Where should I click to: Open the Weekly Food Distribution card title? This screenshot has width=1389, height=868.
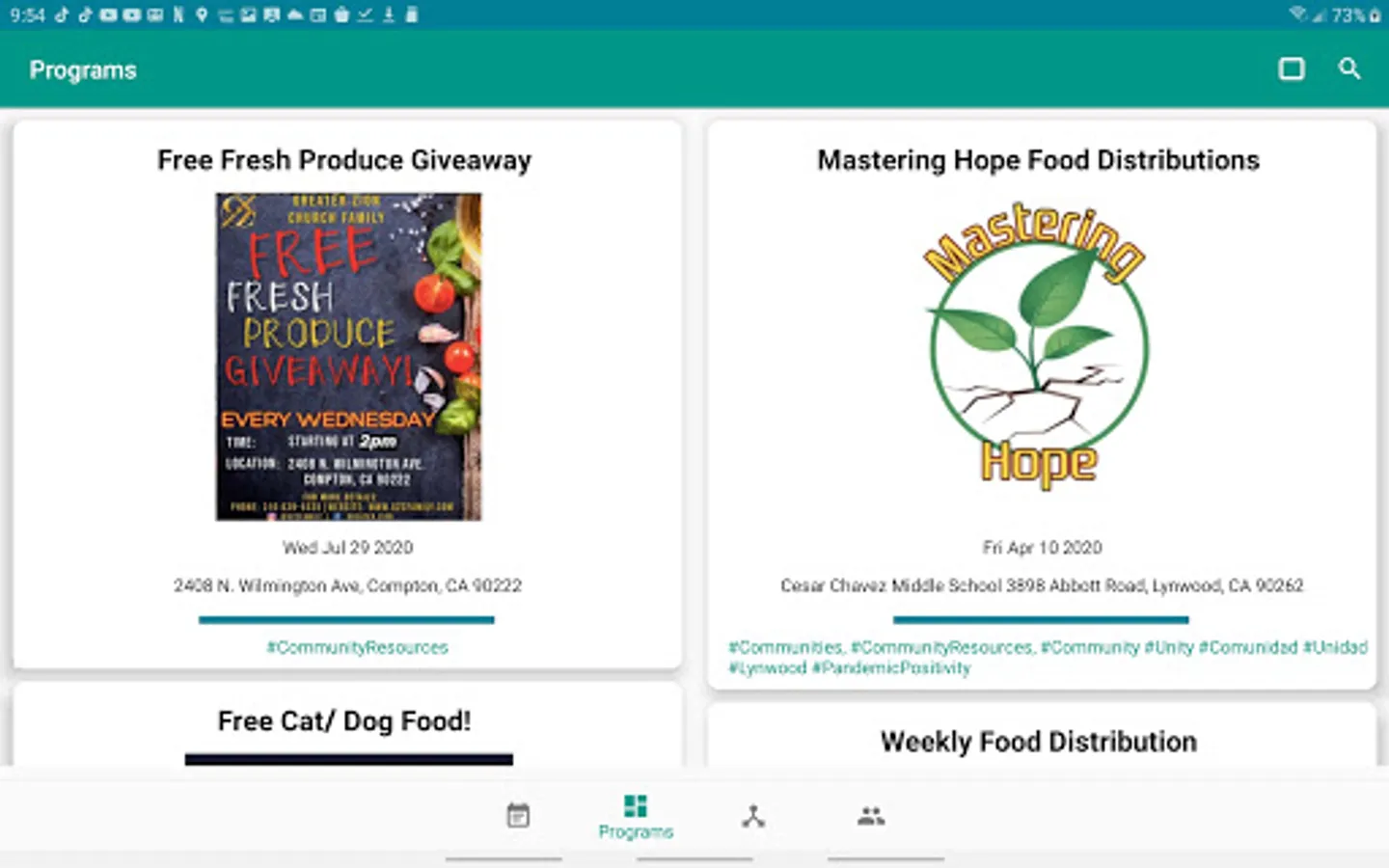(x=1039, y=742)
